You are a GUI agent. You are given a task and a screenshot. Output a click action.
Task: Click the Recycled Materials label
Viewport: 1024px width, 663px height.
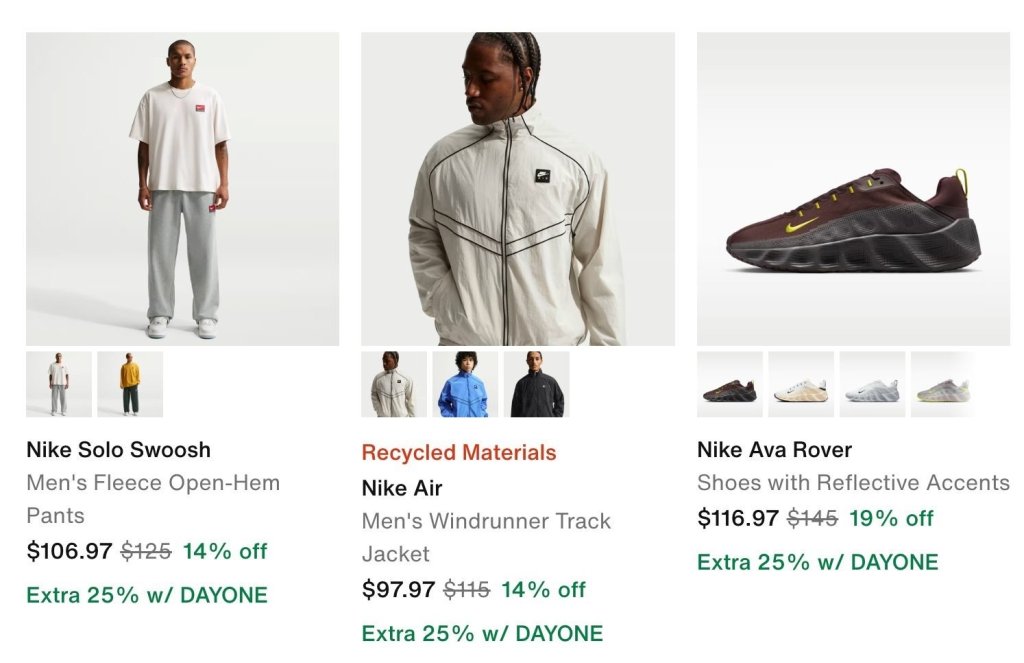tap(459, 452)
